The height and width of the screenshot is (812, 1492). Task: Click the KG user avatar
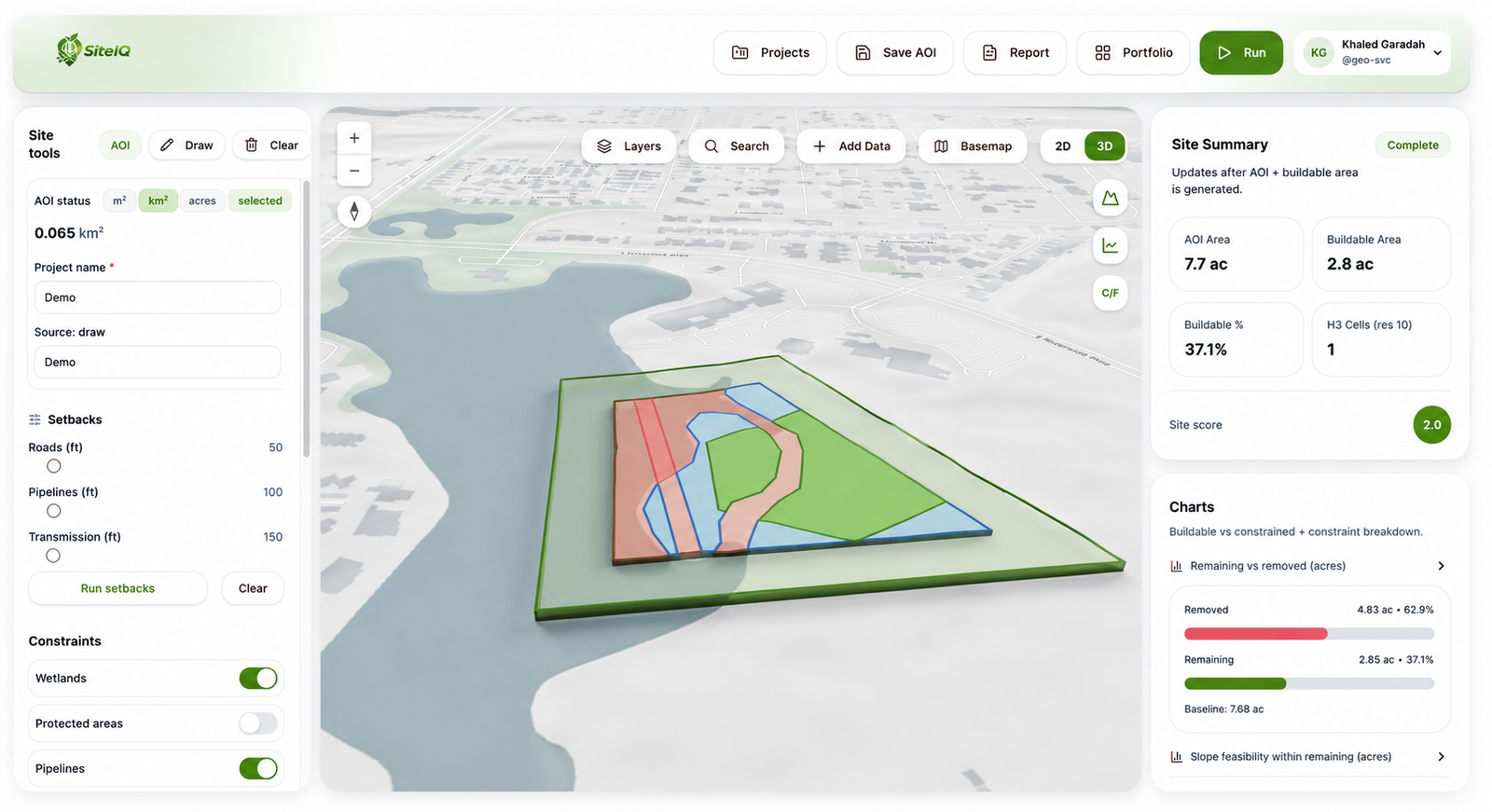pos(1319,53)
